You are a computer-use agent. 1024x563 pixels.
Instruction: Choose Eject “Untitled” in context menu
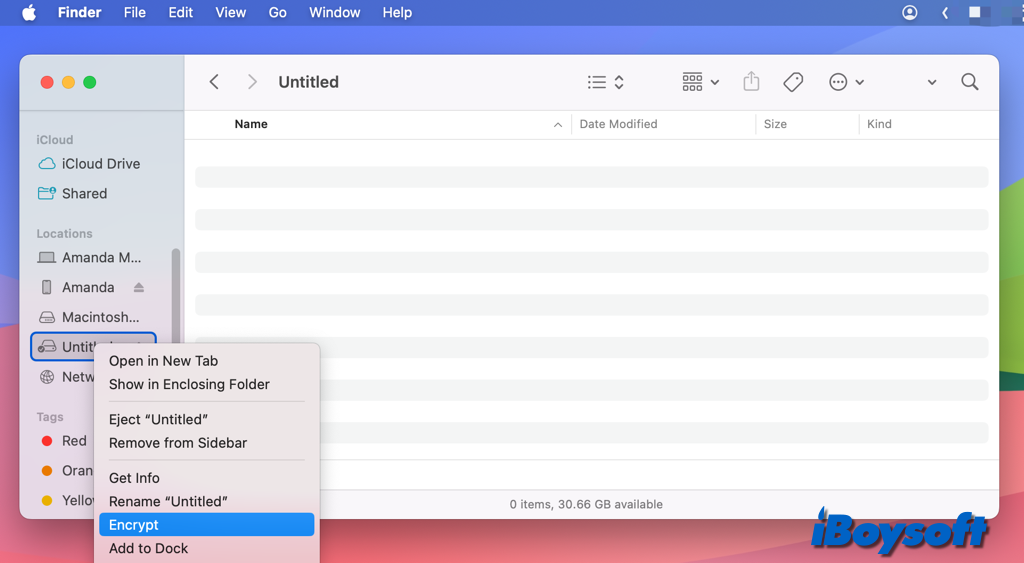pos(158,420)
